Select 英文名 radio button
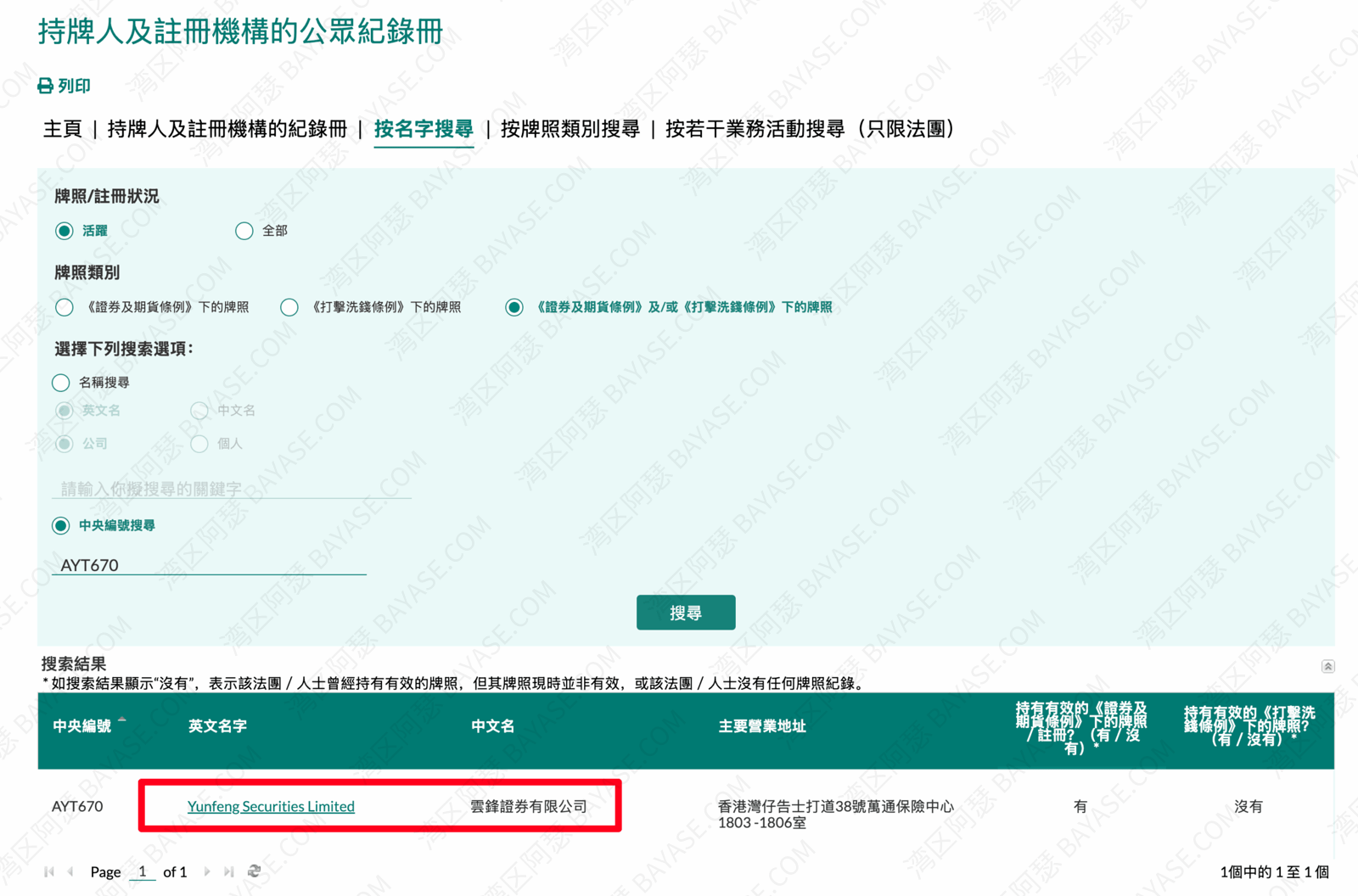Screen dimensions: 1358x896 (x=64, y=411)
